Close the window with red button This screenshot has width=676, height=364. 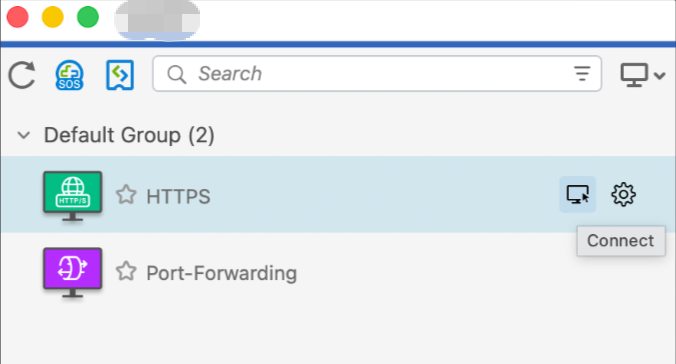[x=18, y=17]
